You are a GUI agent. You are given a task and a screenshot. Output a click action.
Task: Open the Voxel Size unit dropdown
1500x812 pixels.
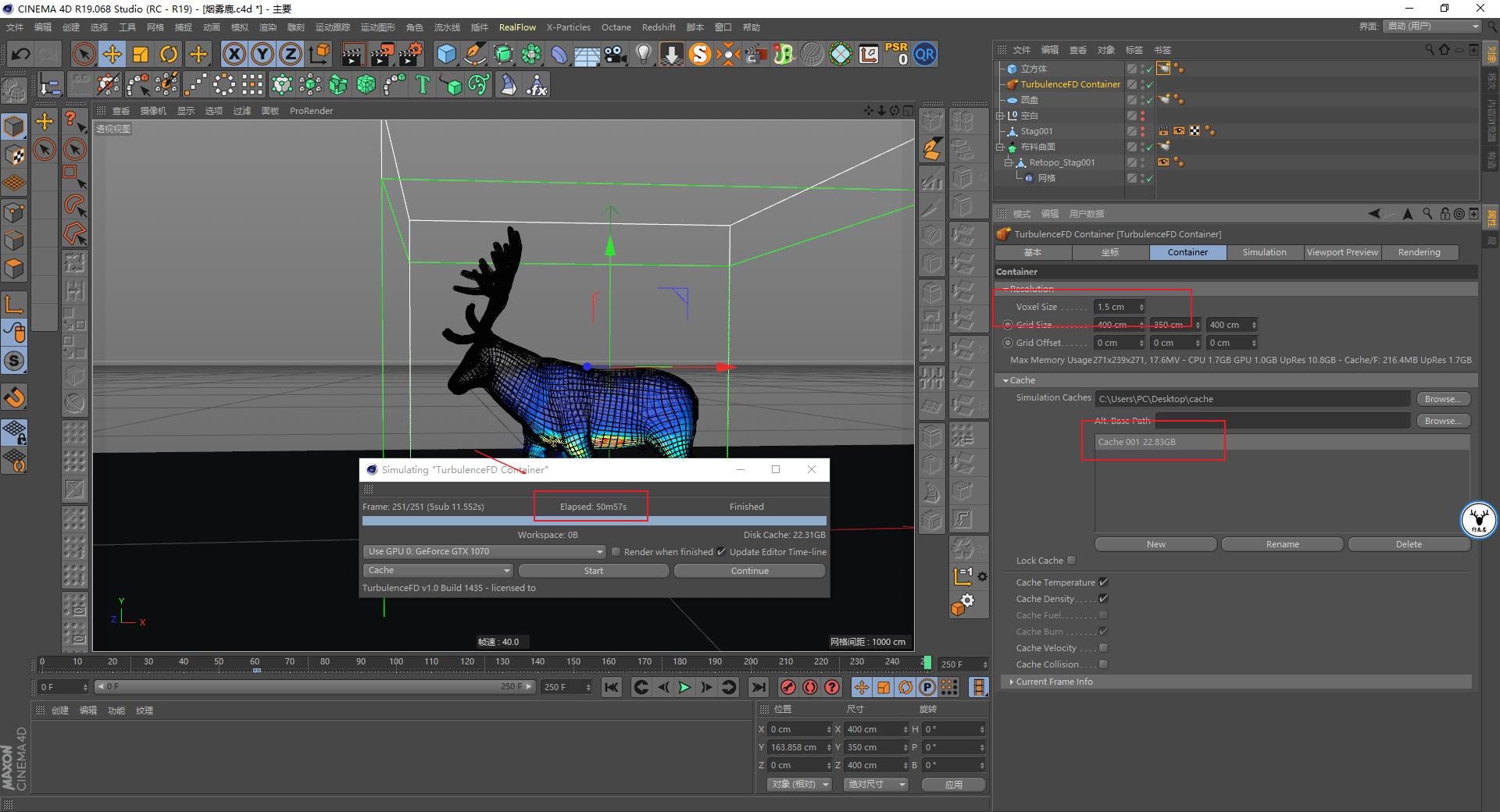pyautogui.click(x=1141, y=306)
